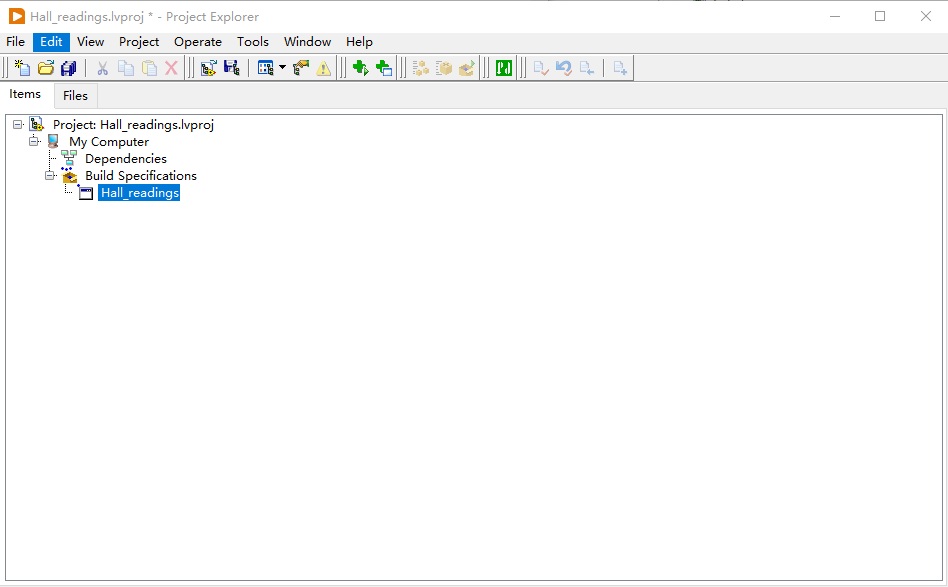The image size is (948, 587).
Task: Click the document with plus icon
Action: [x=620, y=68]
